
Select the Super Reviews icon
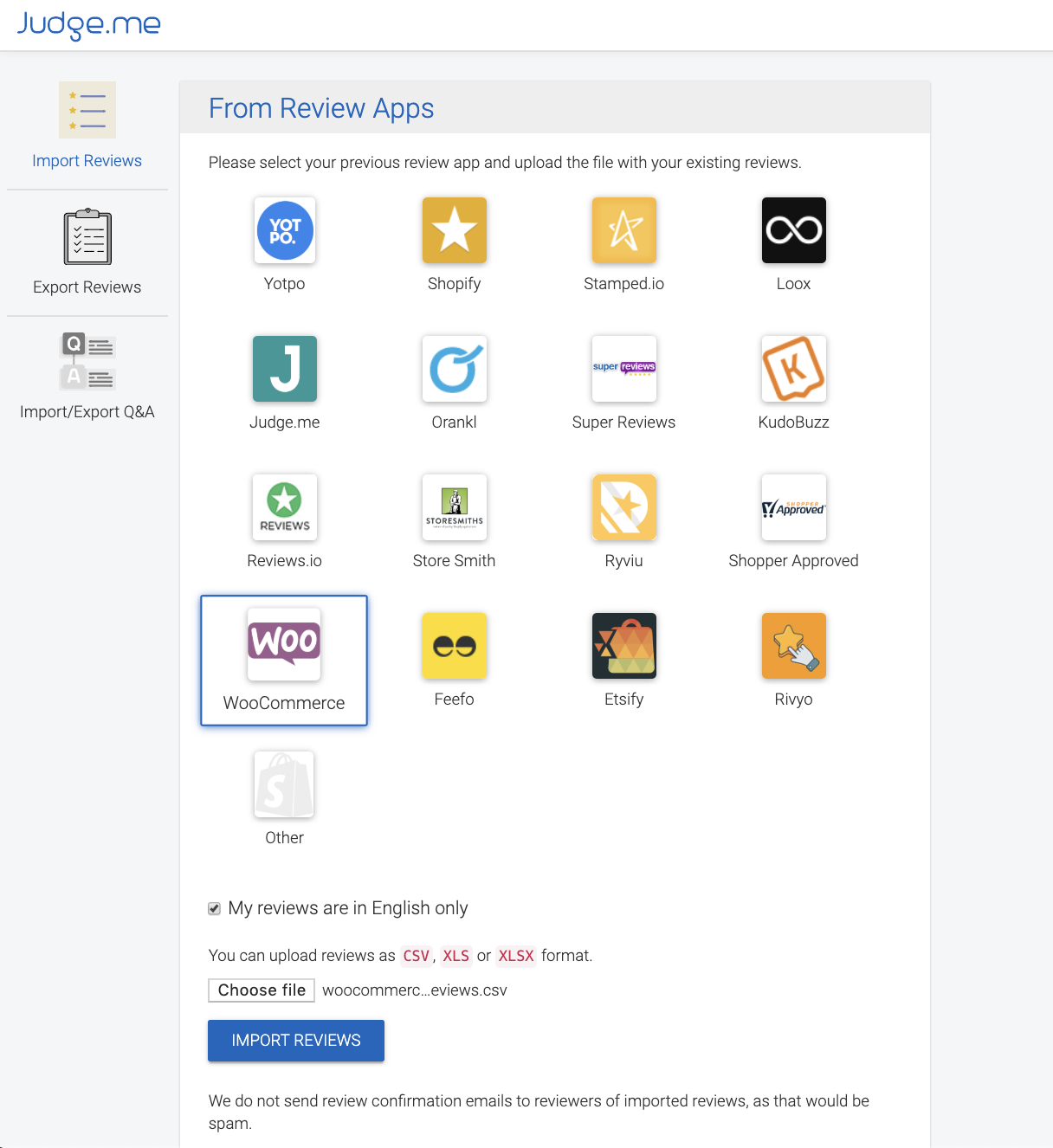624,369
